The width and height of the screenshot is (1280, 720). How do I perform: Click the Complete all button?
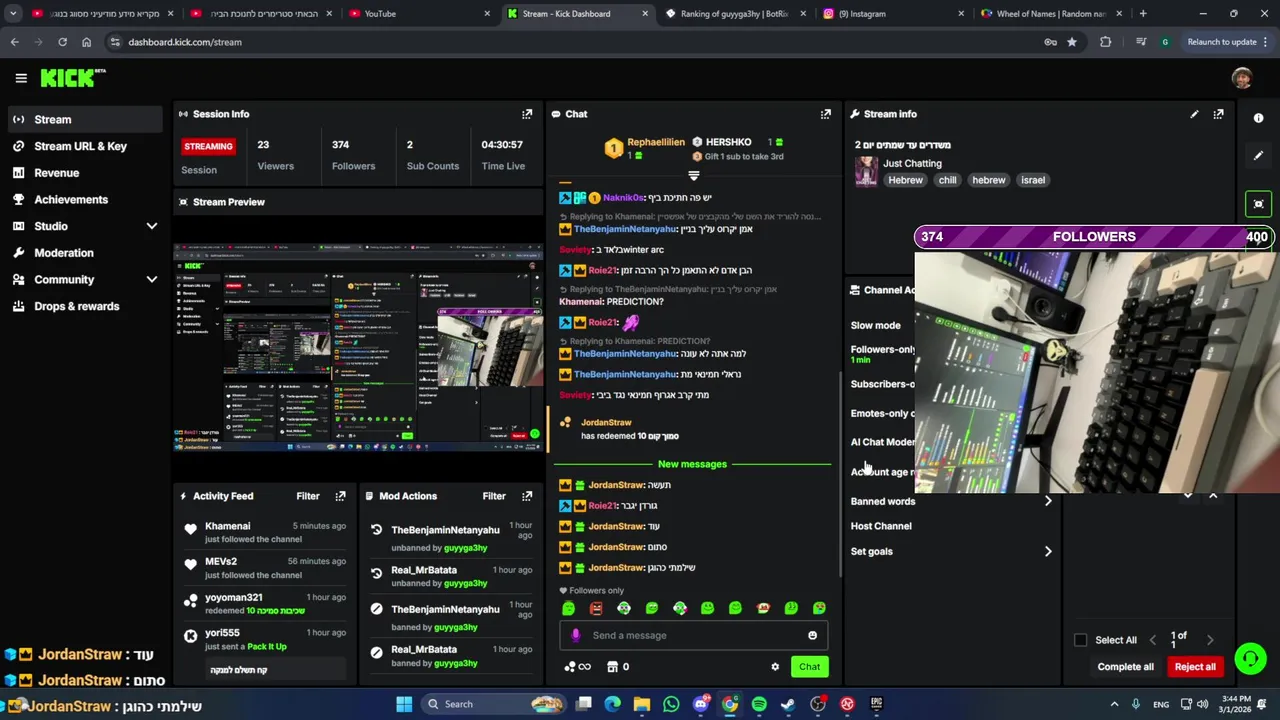[x=1125, y=667]
